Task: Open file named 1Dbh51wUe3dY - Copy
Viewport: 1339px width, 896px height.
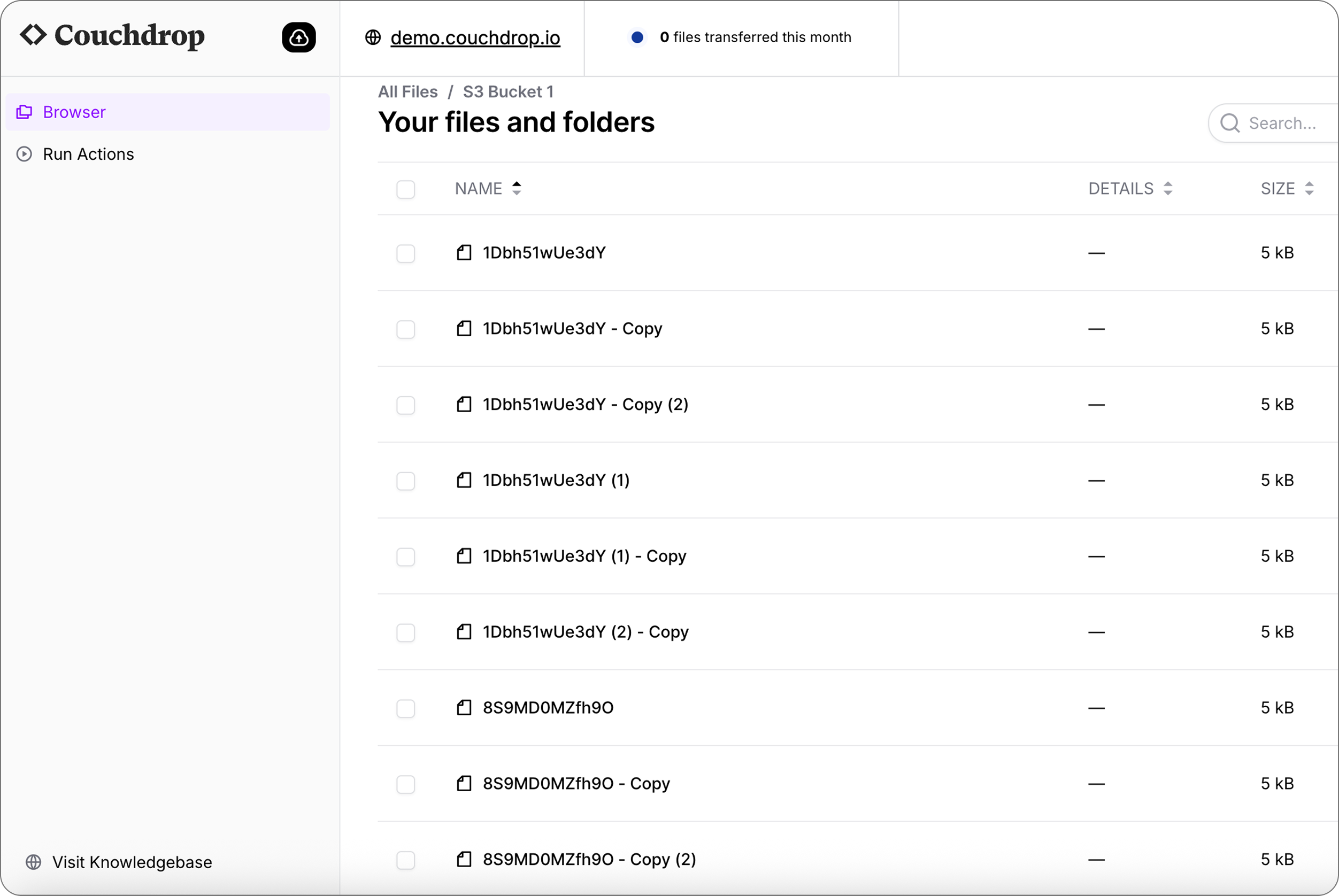Action: 572,329
